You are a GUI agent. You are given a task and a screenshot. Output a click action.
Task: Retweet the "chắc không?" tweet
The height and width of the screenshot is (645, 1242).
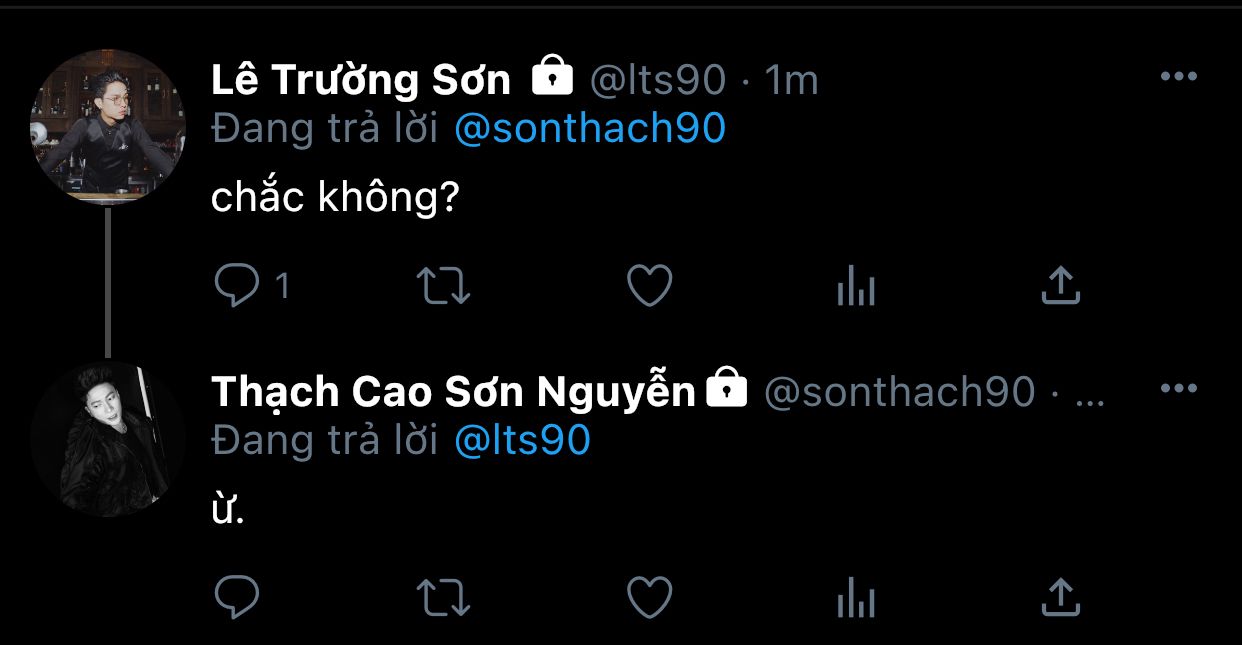[x=442, y=287]
